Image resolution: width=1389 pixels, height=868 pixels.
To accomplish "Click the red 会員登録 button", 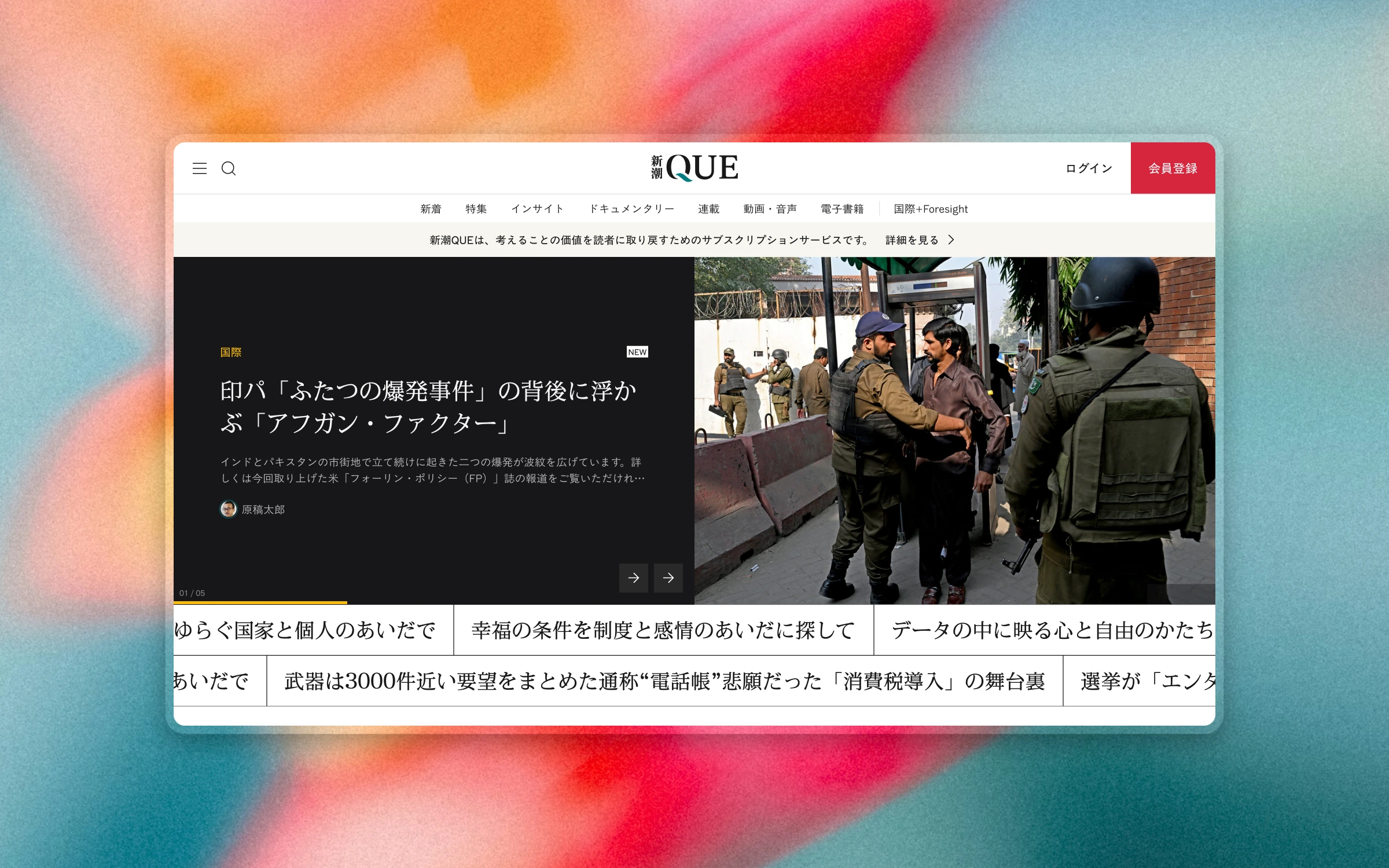I will pyautogui.click(x=1173, y=168).
